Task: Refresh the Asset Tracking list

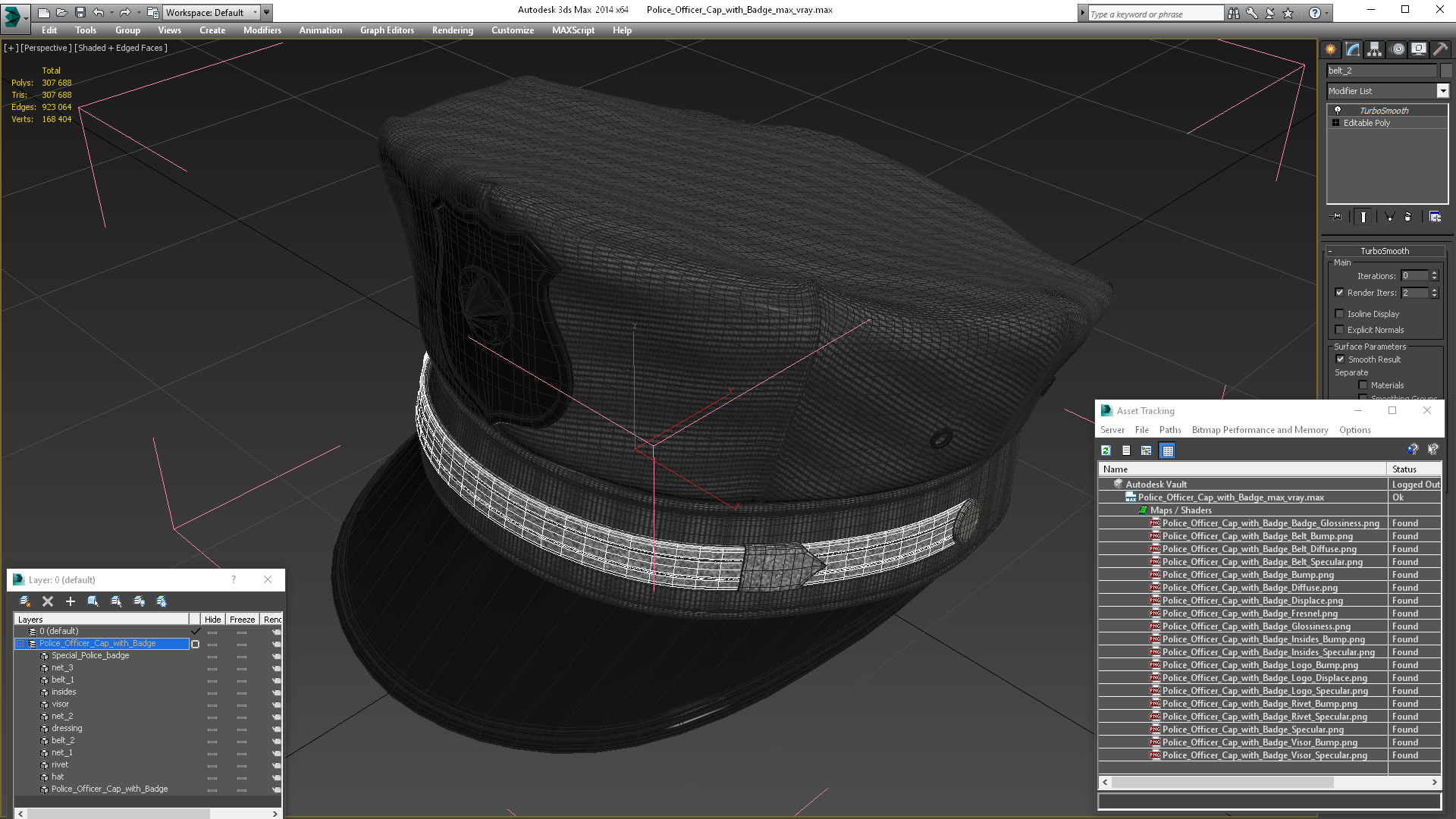Action: pos(1106,450)
